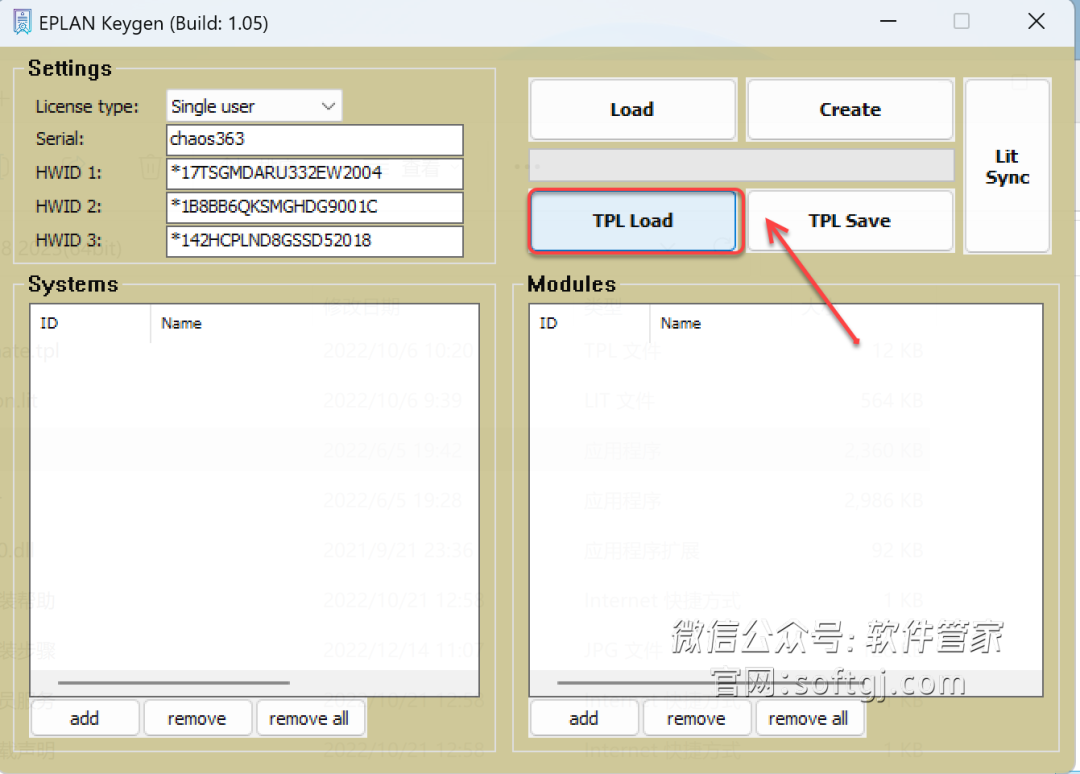
Task: Focus the HWID 2 text field
Action: (x=315, y=207)
